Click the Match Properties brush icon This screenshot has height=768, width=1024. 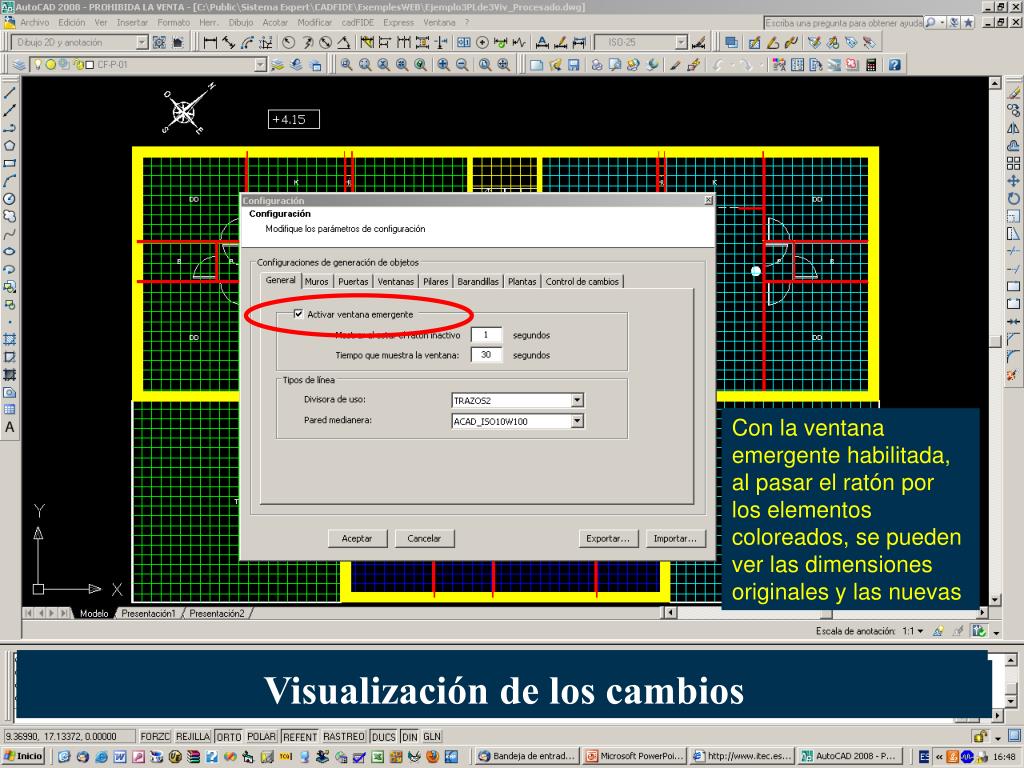click(676, 65)
